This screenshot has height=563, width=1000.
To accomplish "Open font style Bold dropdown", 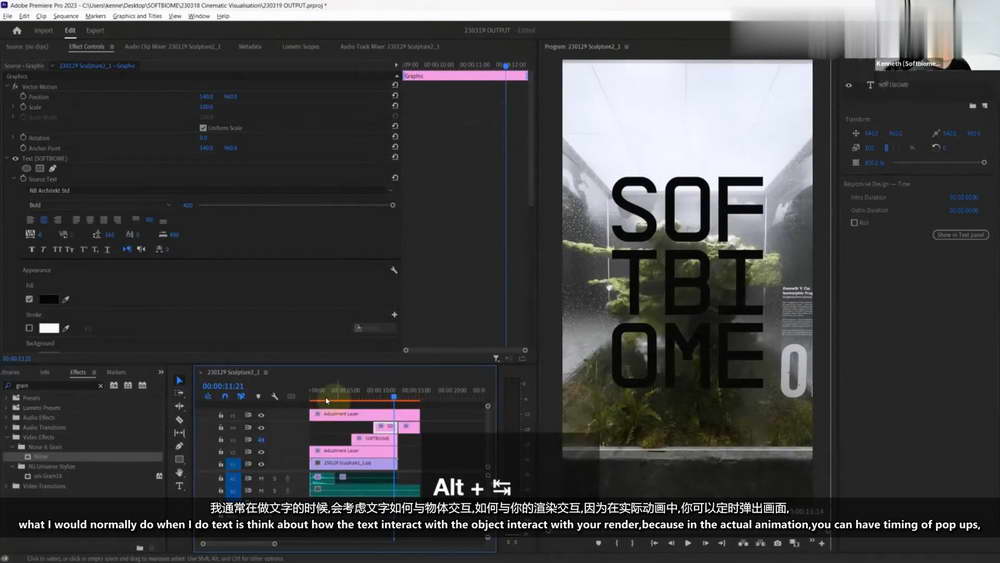I will tap(99, 205).
